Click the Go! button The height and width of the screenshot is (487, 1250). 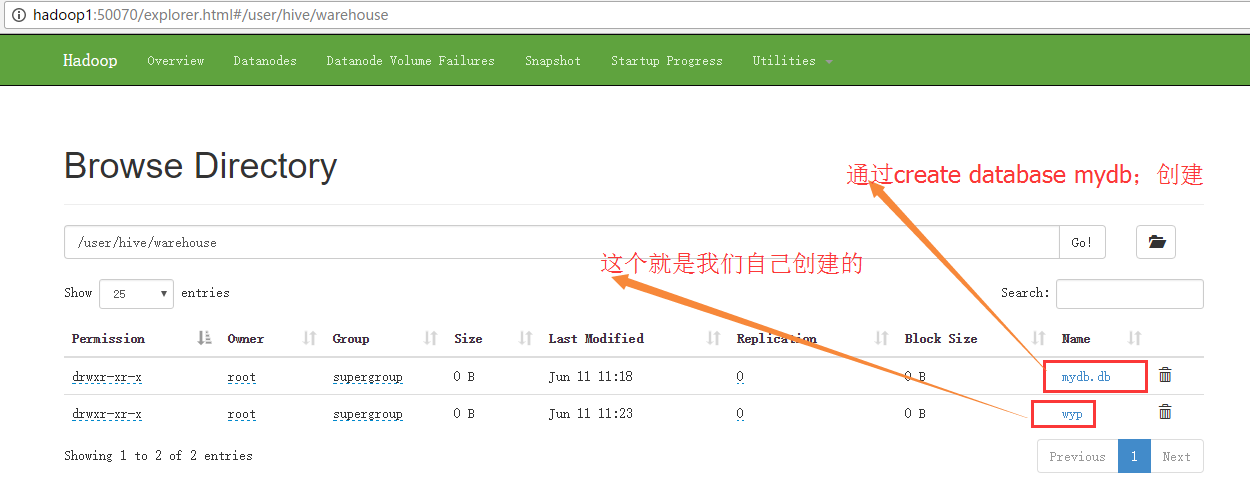tap(1082, 242)
